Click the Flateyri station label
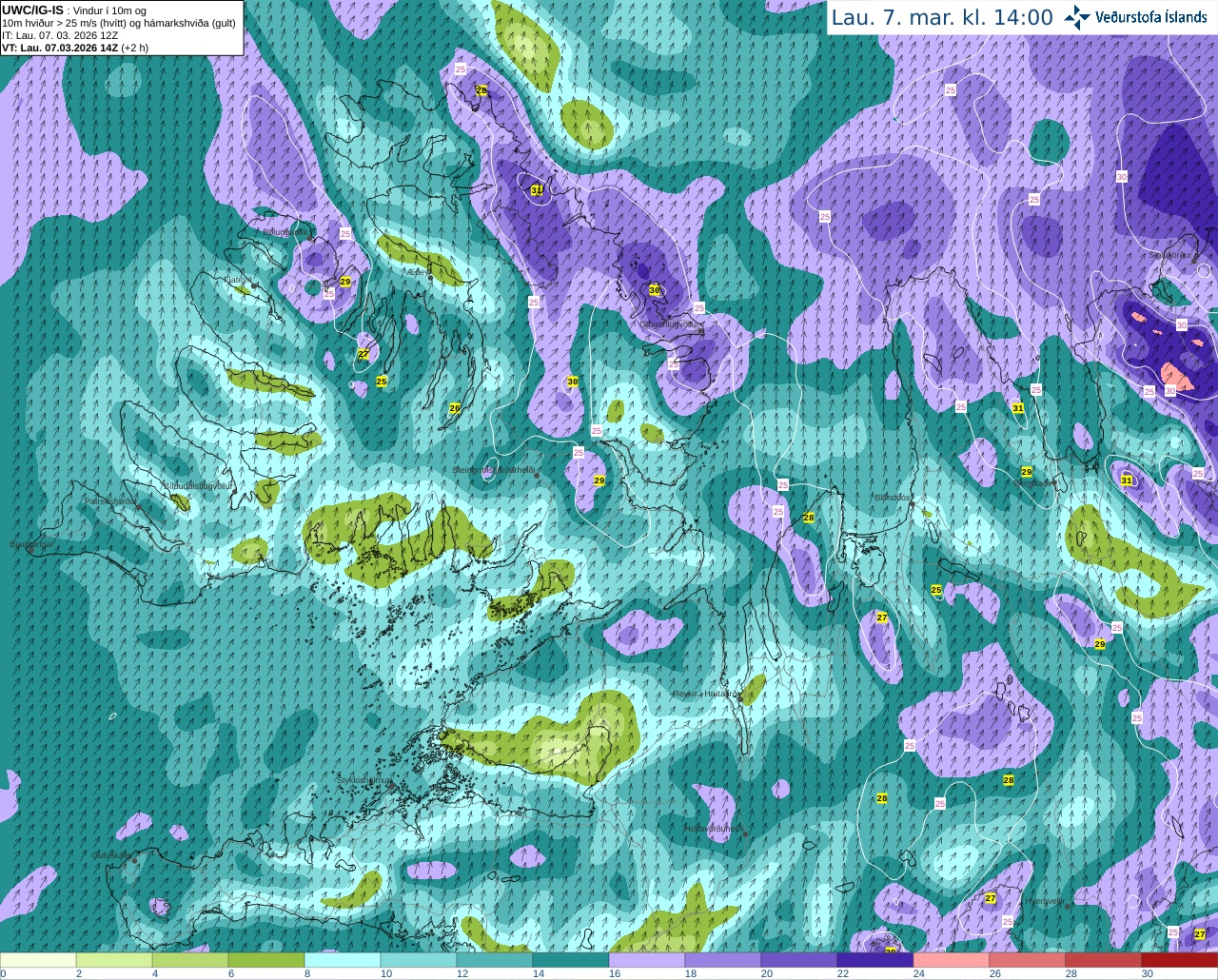Screen dimensions: 1218x980 [x=238, y=280]
